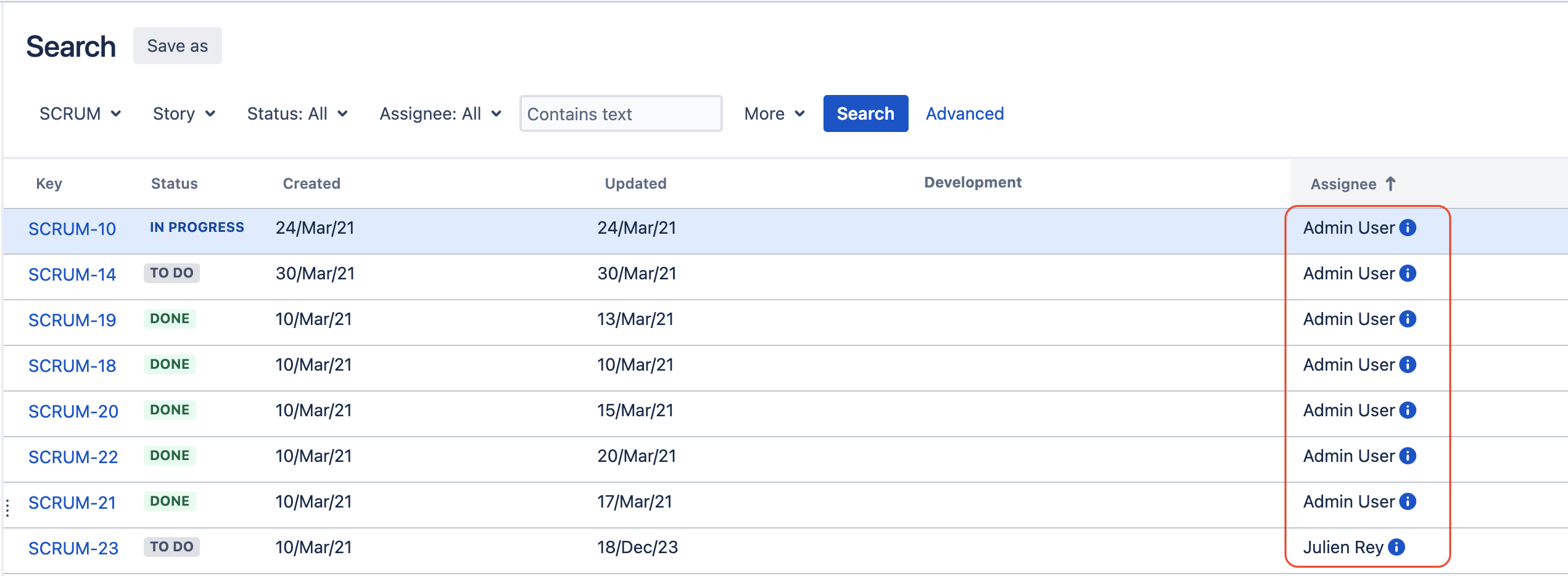Open the Status: All filter dropdown

pos(297,114)
